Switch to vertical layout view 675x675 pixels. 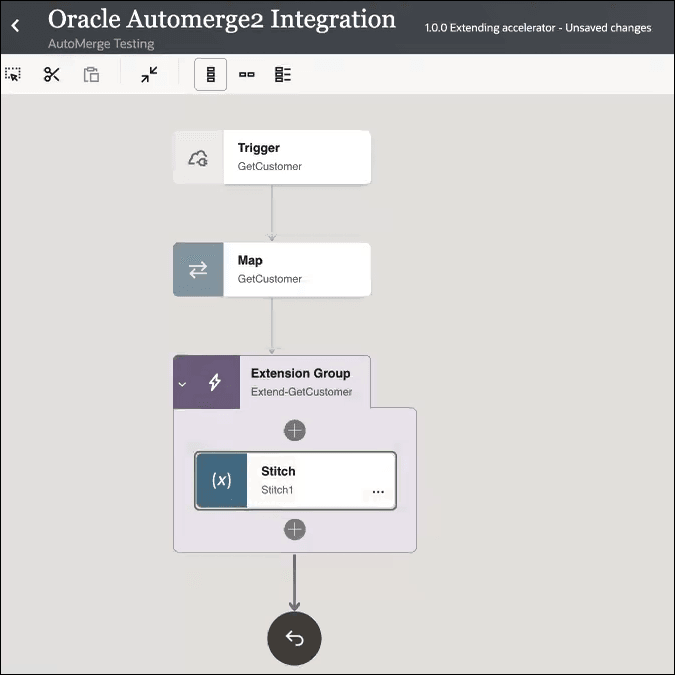click(x=211, y=74)
